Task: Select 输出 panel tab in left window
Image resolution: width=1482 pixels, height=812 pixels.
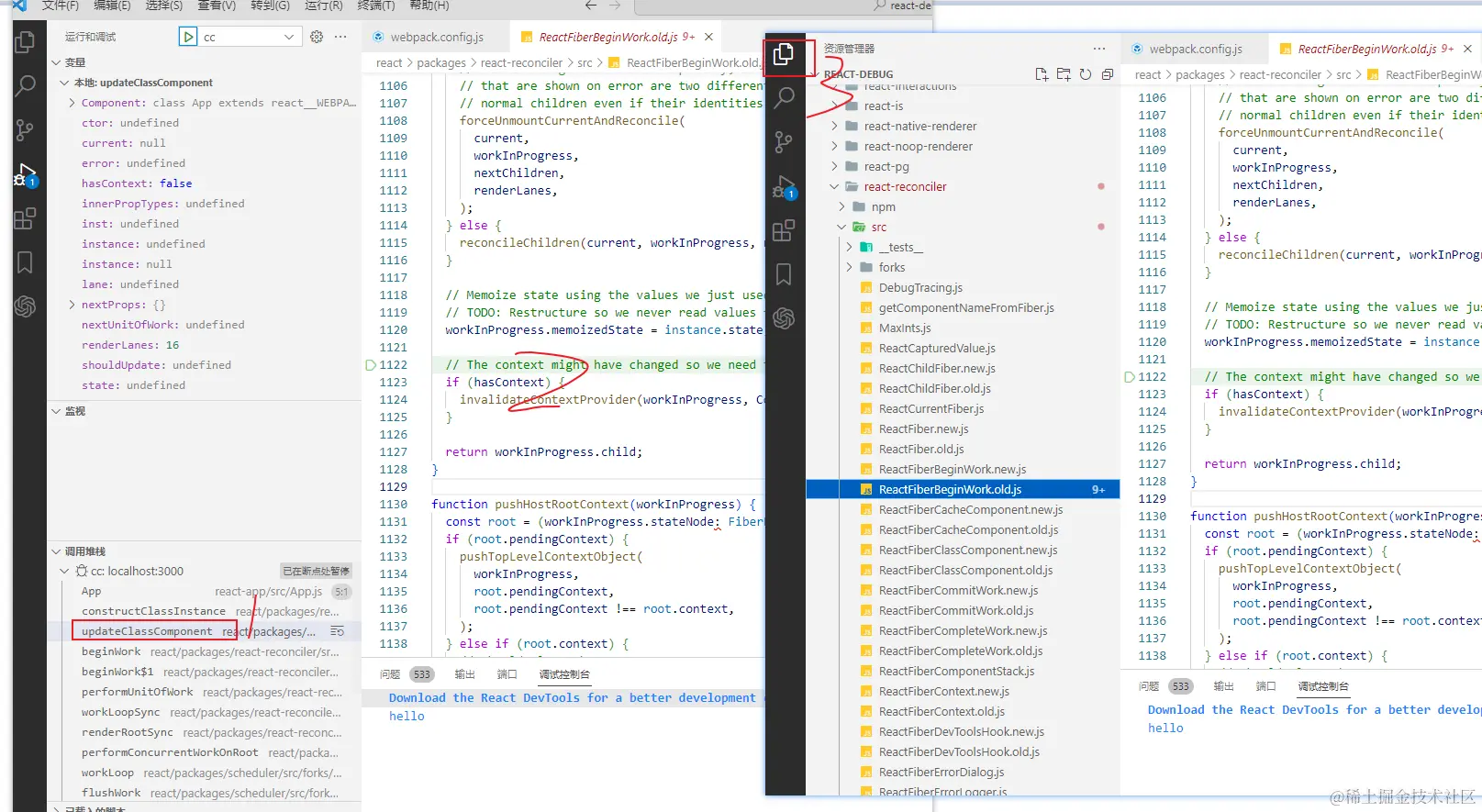Action: point(464,674)
